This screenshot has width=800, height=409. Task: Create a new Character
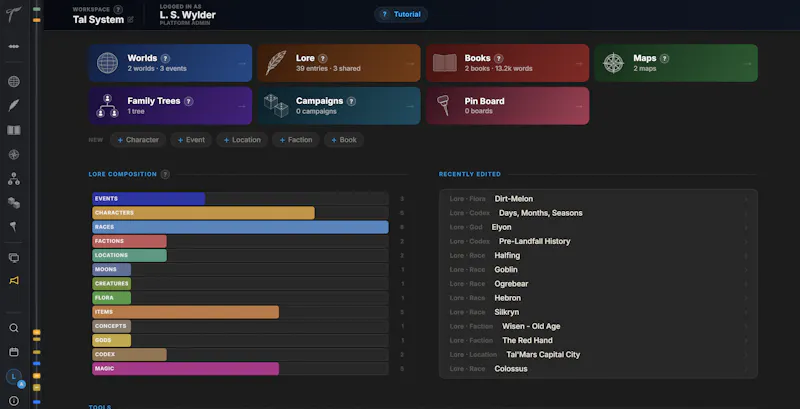pos(138,140)
